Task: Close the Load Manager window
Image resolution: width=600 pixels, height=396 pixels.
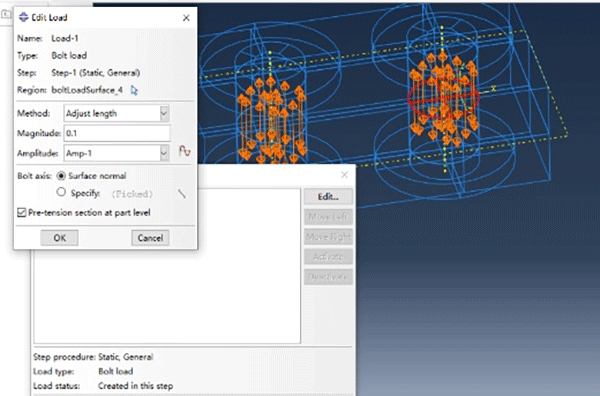Action: point(344,175)
